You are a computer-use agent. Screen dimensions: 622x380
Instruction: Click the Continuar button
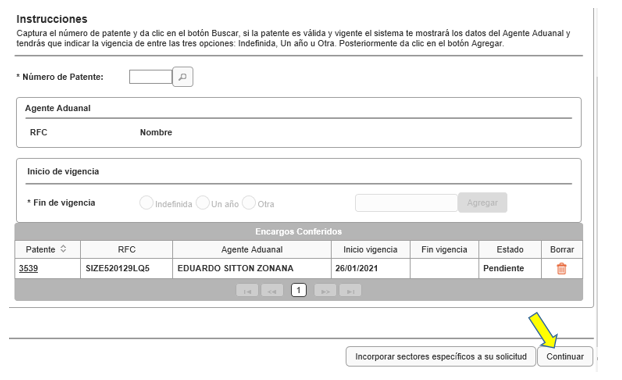pos(565,357)
